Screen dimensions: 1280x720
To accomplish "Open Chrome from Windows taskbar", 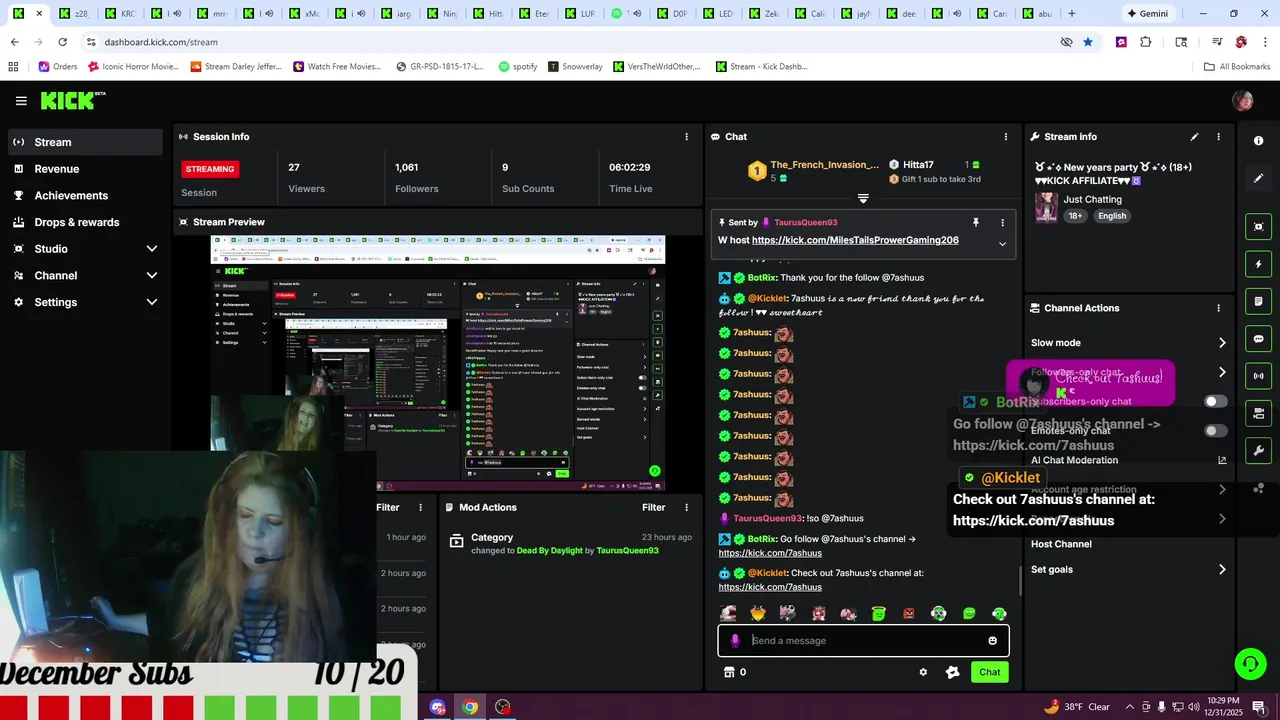I will pos(470,707).
